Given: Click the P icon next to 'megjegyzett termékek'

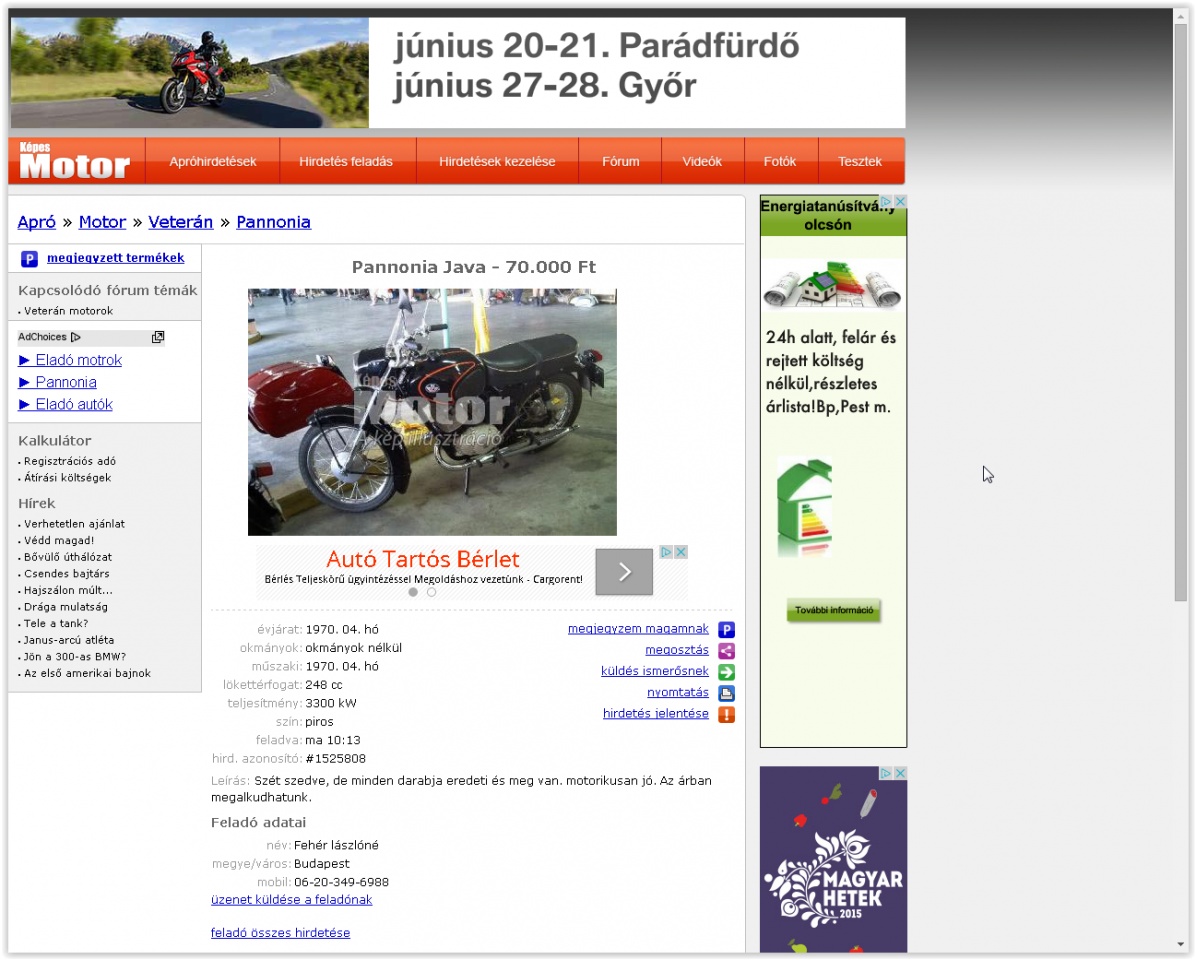Looking at the screenshot, I should (x=29, y=259).
